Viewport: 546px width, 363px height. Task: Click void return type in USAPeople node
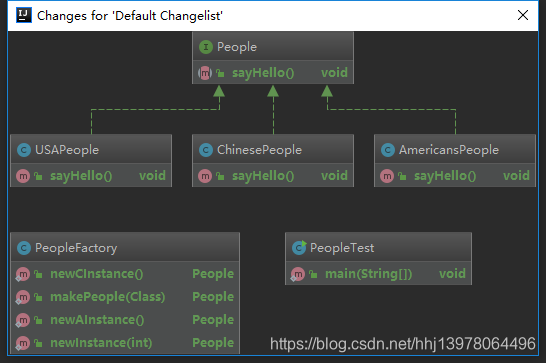(x=152, y=176)
